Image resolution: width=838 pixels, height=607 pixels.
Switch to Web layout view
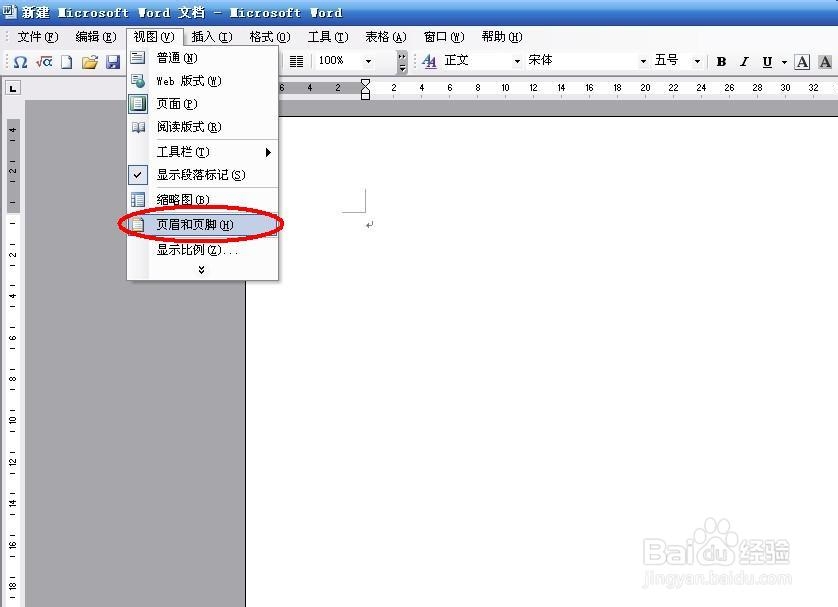tap(203, 81)
